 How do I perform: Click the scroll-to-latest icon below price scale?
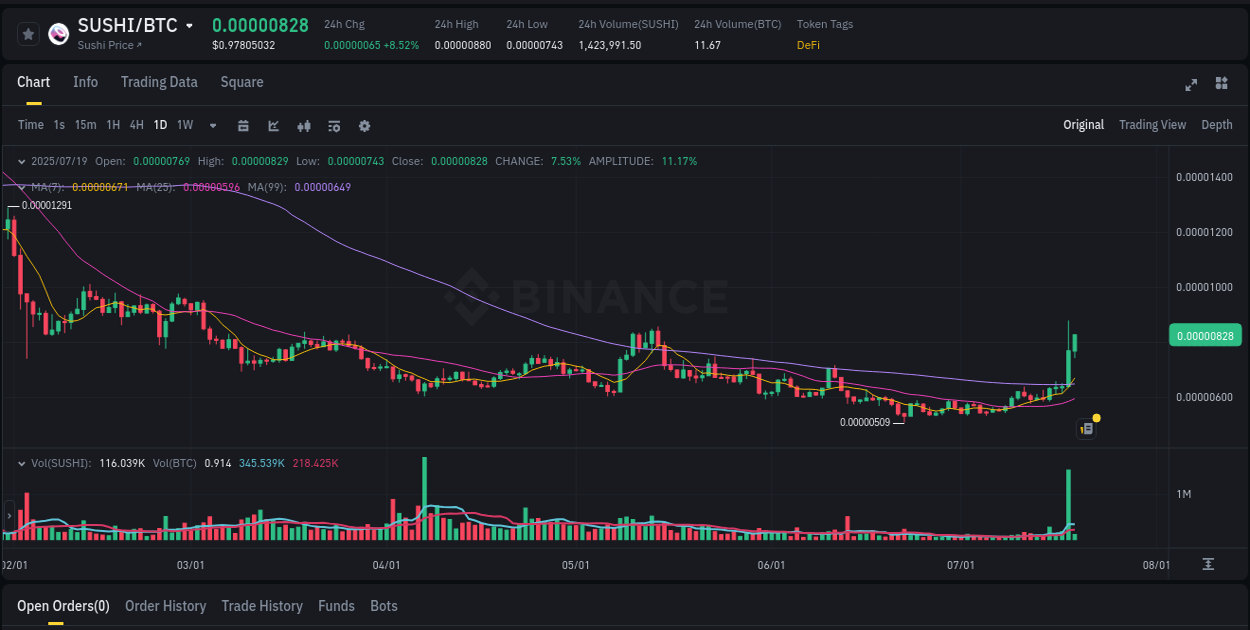(1206, 564)
